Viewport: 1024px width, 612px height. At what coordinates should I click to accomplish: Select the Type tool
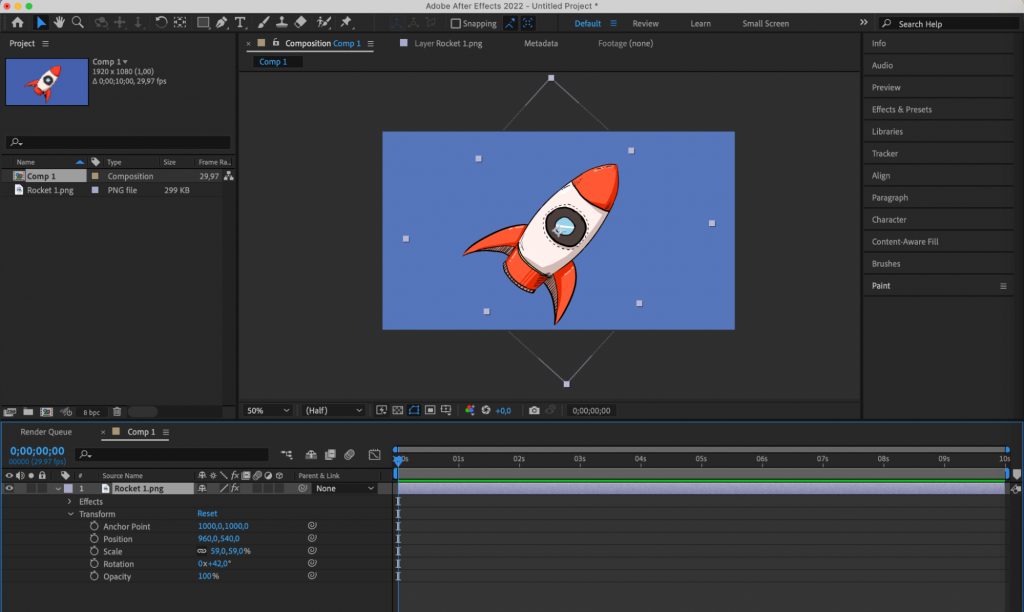pos(240,22)
